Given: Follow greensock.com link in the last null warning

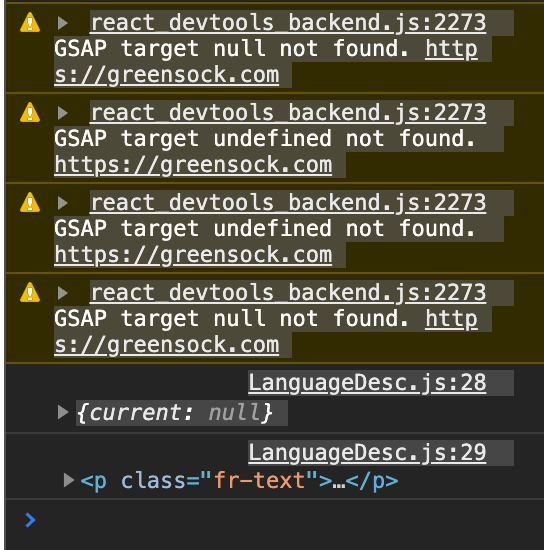Looking at the screenshot, I should coord(167,345).
